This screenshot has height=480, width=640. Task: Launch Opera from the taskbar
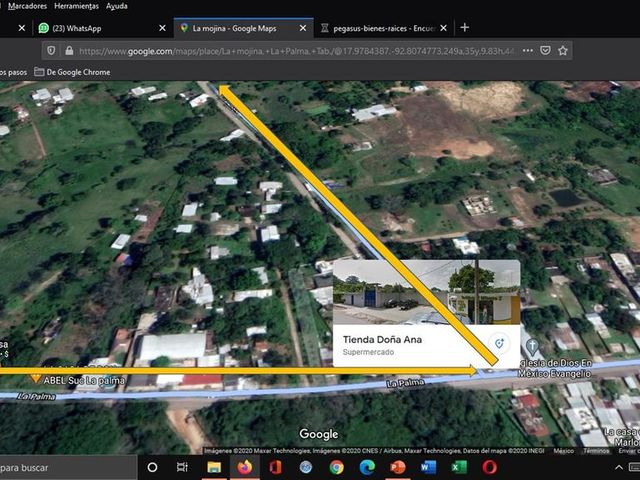point(489,467)
